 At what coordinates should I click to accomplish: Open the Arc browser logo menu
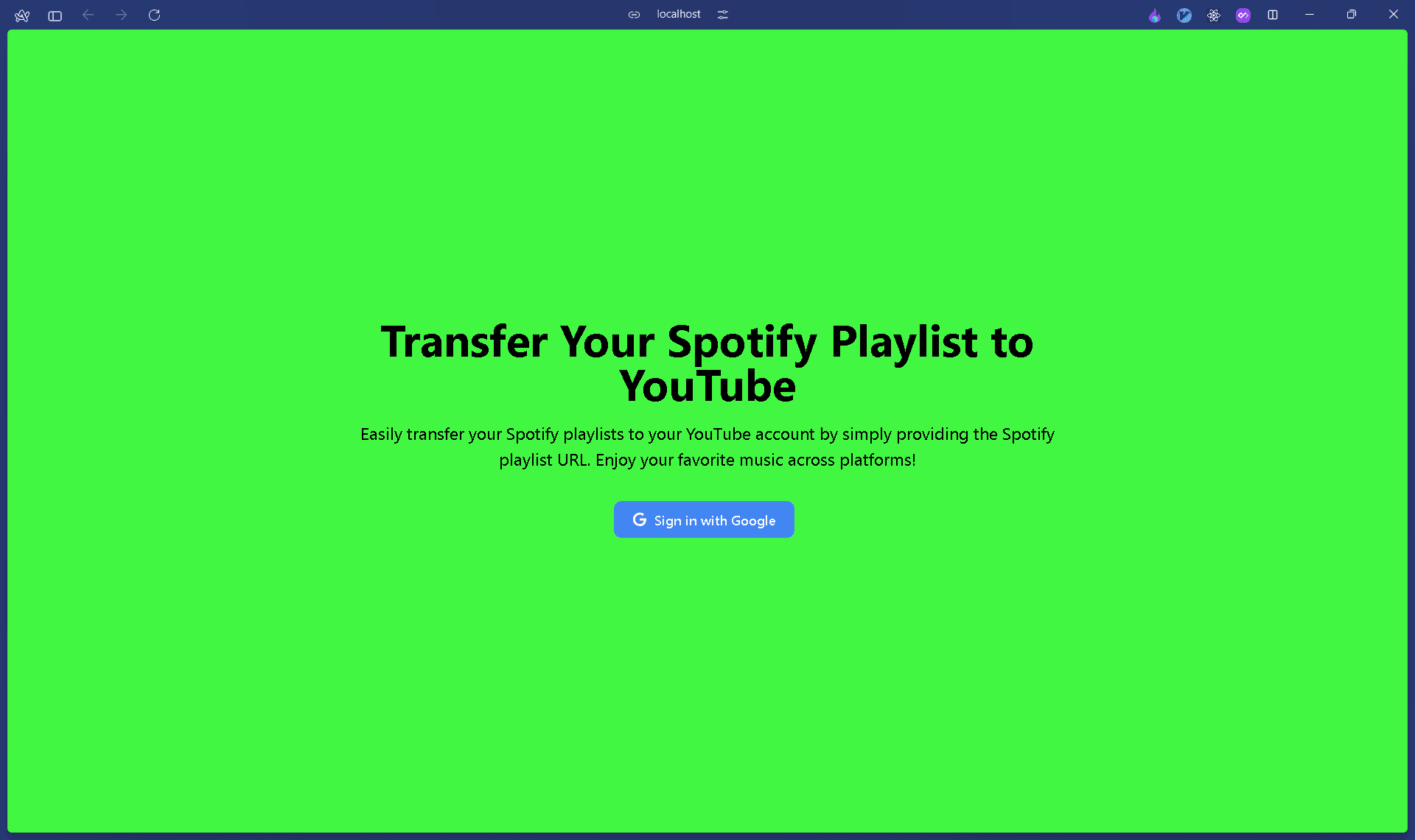[x=22, y=15]
